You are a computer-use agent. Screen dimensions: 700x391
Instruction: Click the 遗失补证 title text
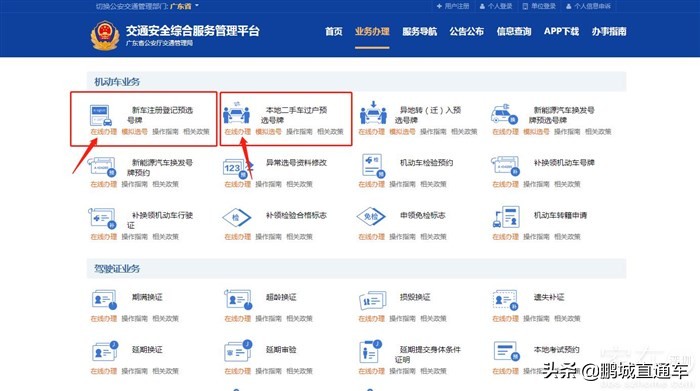pos(549,297)
